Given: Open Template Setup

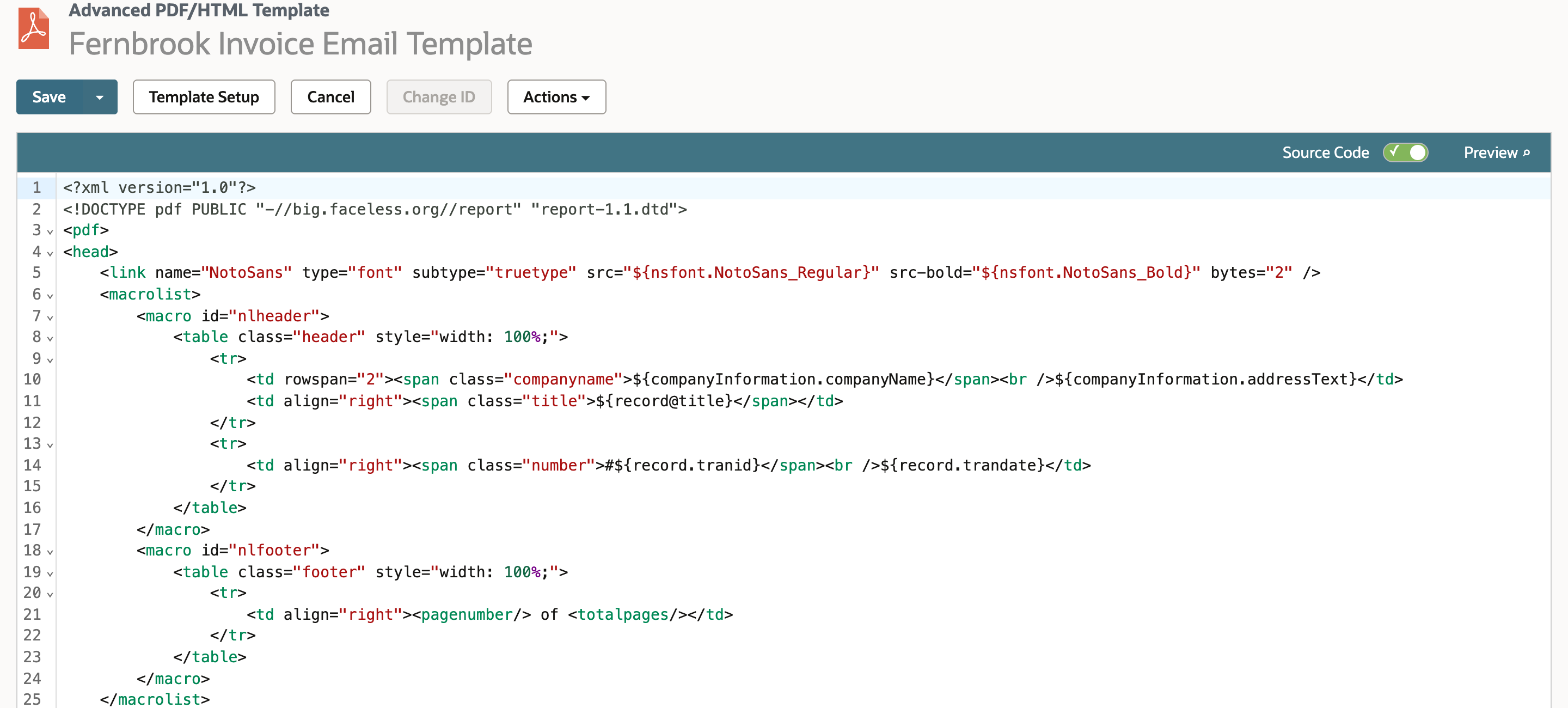Looking at the screenshot, I should click(204, 97).
